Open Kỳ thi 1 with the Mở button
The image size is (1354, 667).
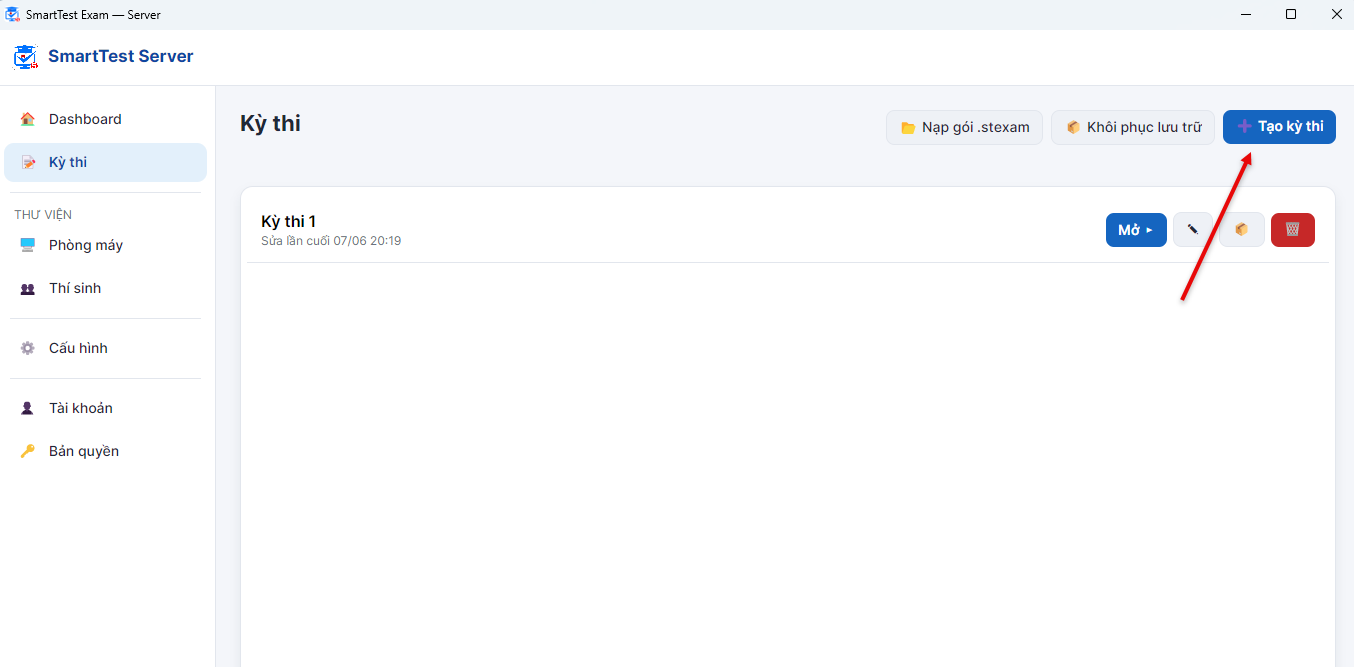click(x=1136, y=230)
